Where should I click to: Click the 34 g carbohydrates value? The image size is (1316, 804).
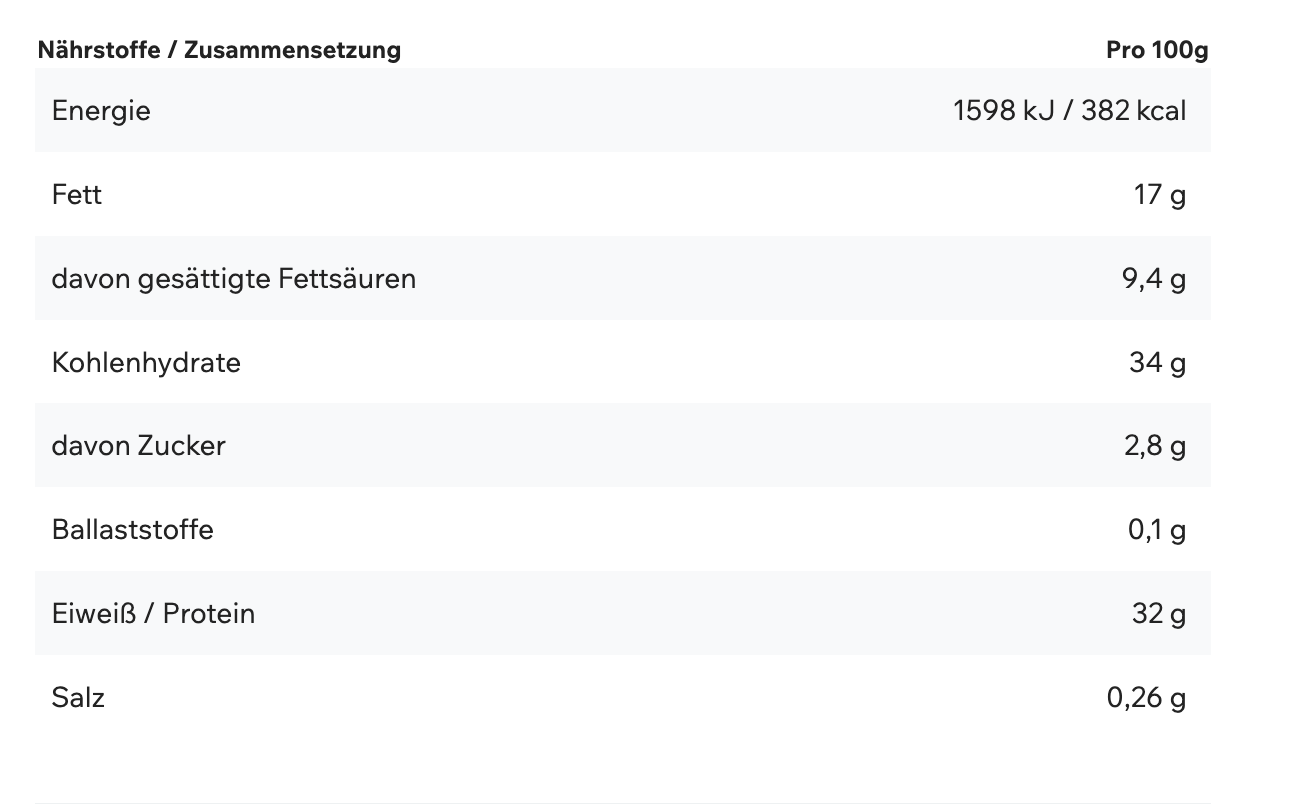pos(1157,362)
